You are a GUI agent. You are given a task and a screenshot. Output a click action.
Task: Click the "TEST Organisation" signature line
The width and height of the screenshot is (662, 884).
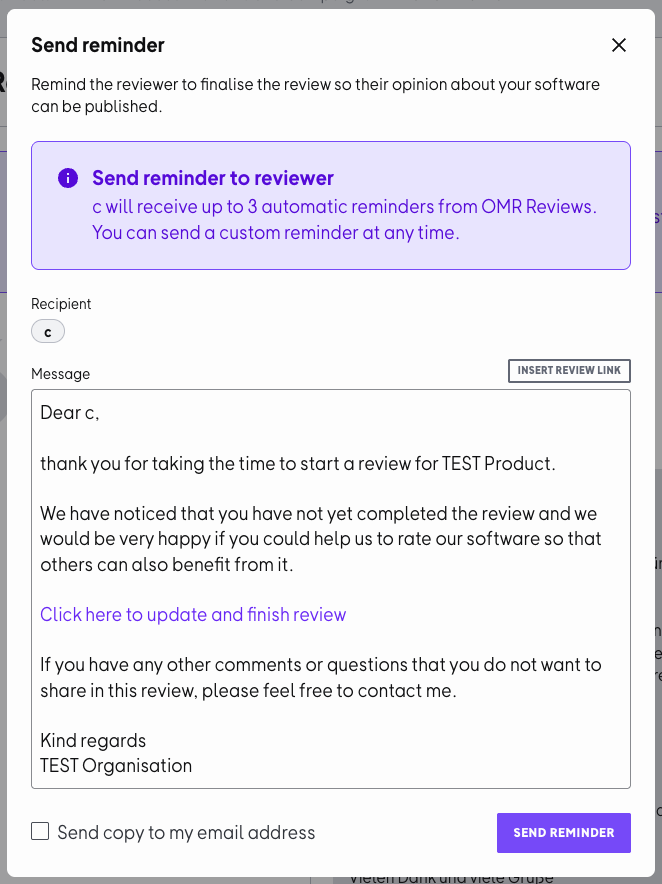click(116, 766)
